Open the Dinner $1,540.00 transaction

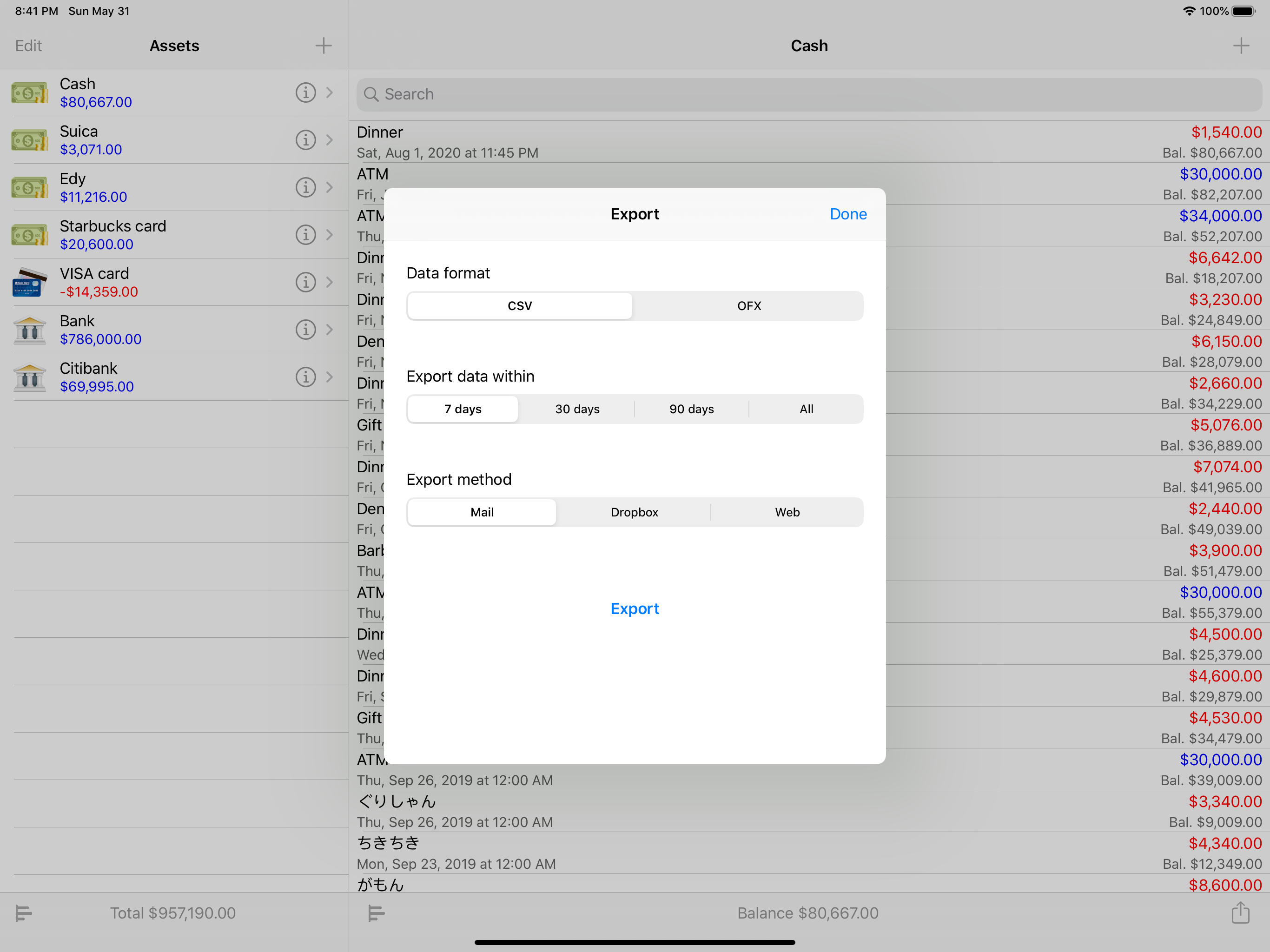(809, 142)
